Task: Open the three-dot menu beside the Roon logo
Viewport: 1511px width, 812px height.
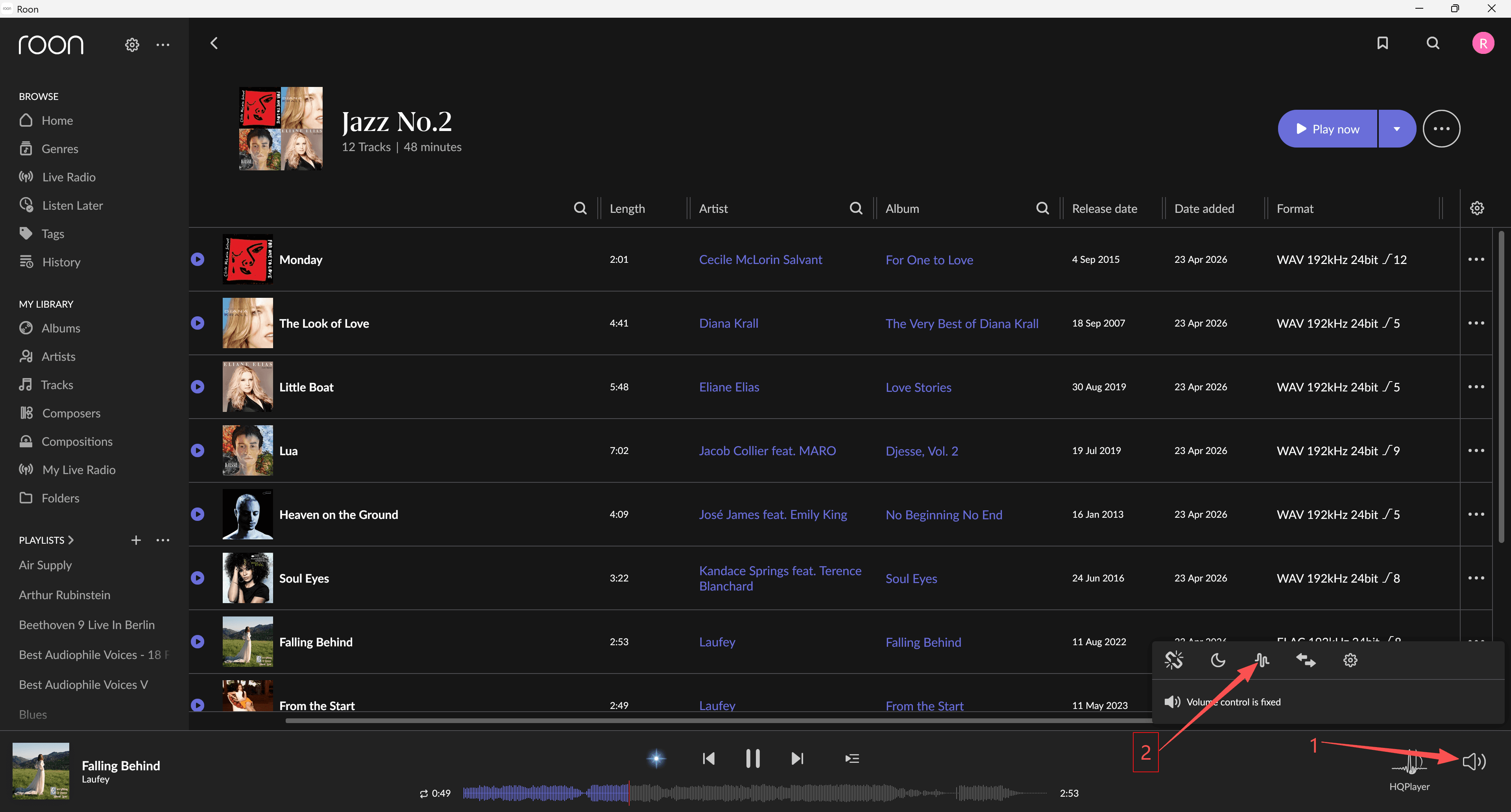Action: tap(163, 44)
